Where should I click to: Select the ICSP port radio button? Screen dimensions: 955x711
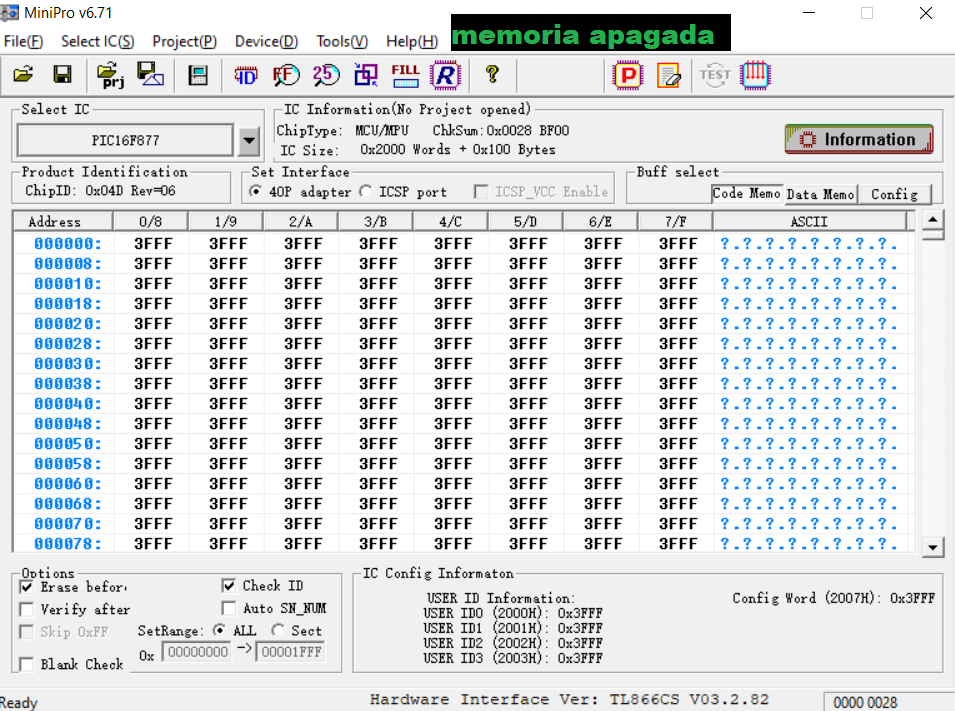click(x=365, y=191)
